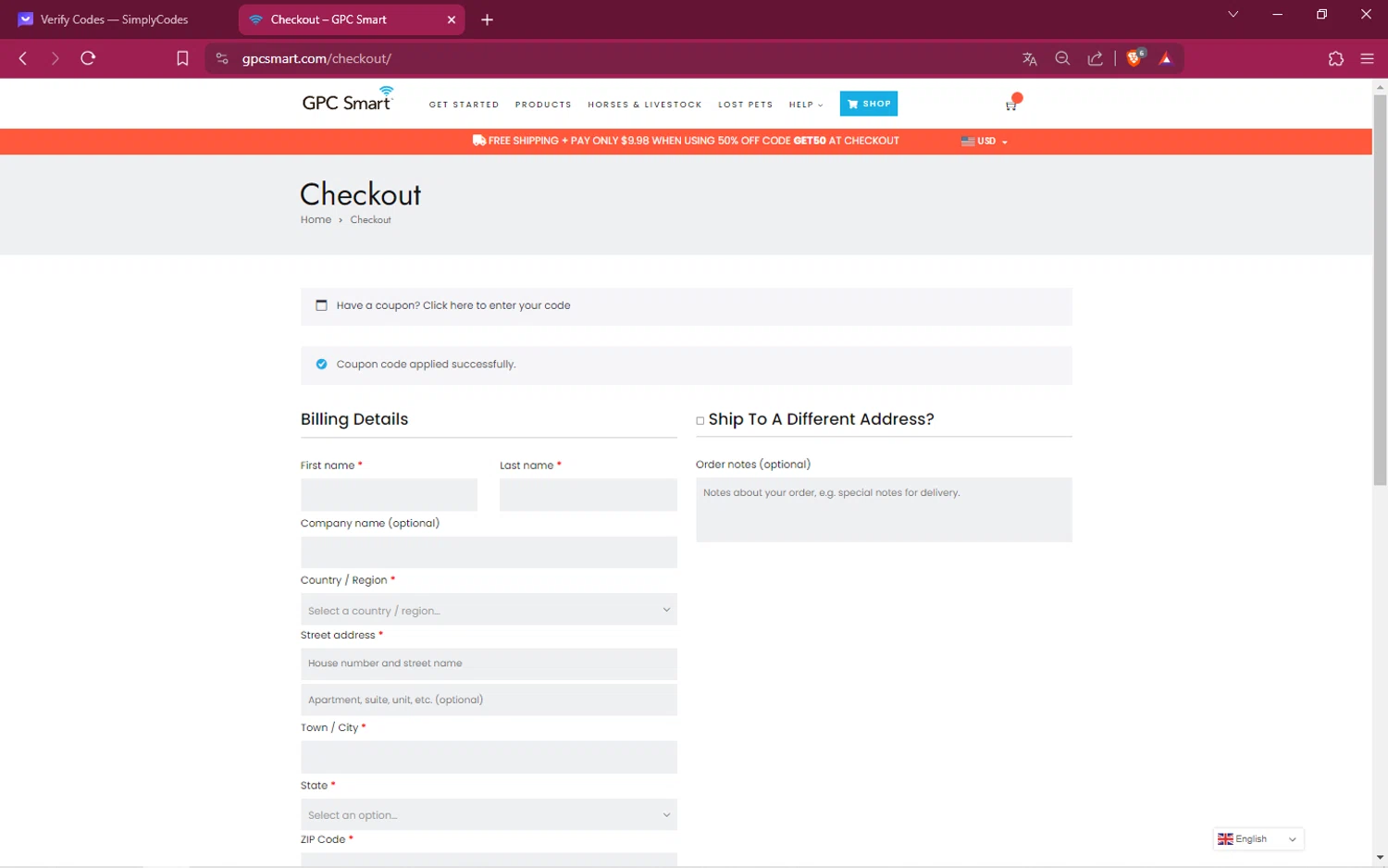The image size is (1388, 868).
Task: Switch to the Verify Codes — SimplyCodes tab
Action: point(115,19)
